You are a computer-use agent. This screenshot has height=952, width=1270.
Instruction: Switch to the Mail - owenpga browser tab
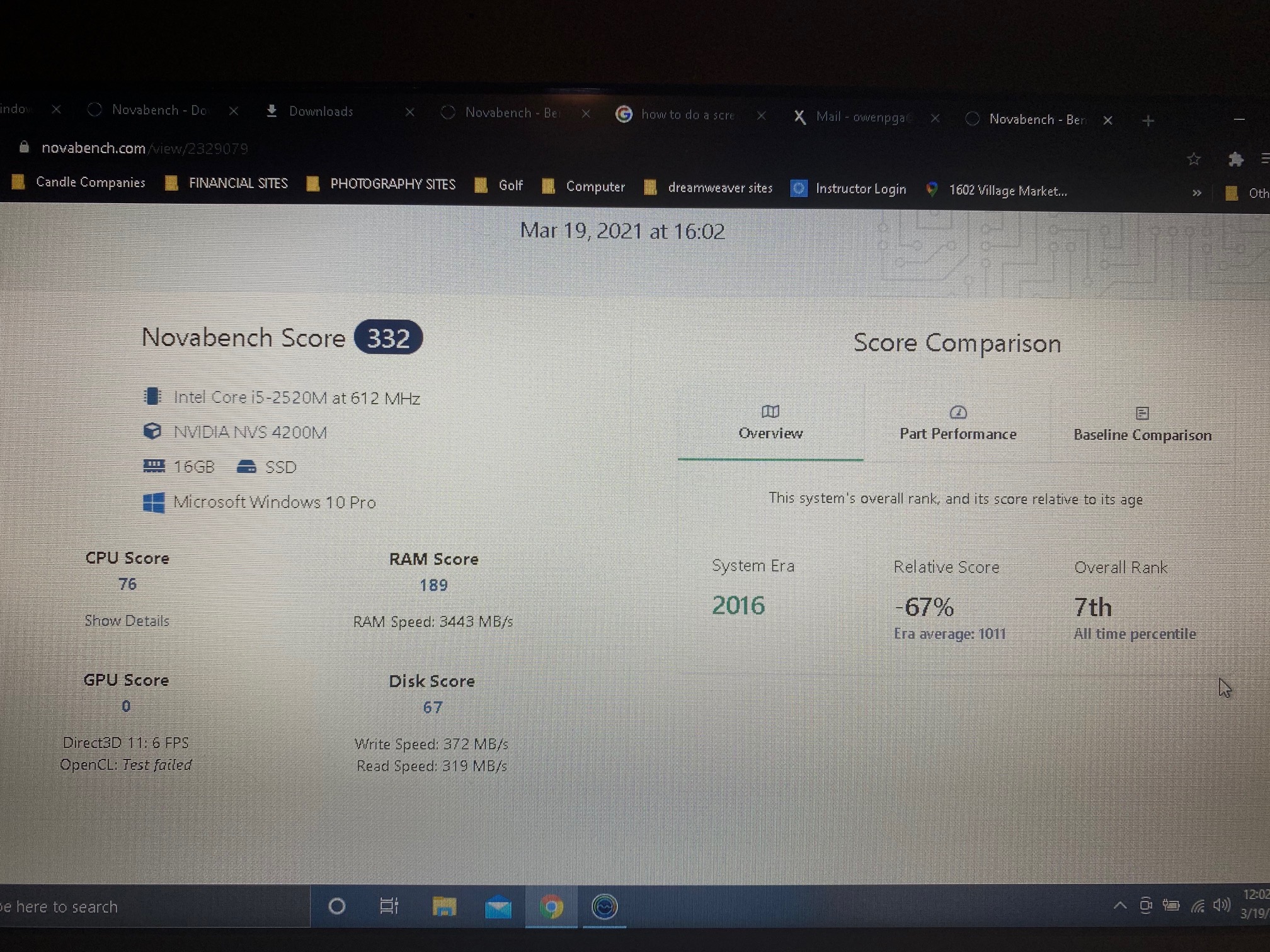tap(862, 116)
